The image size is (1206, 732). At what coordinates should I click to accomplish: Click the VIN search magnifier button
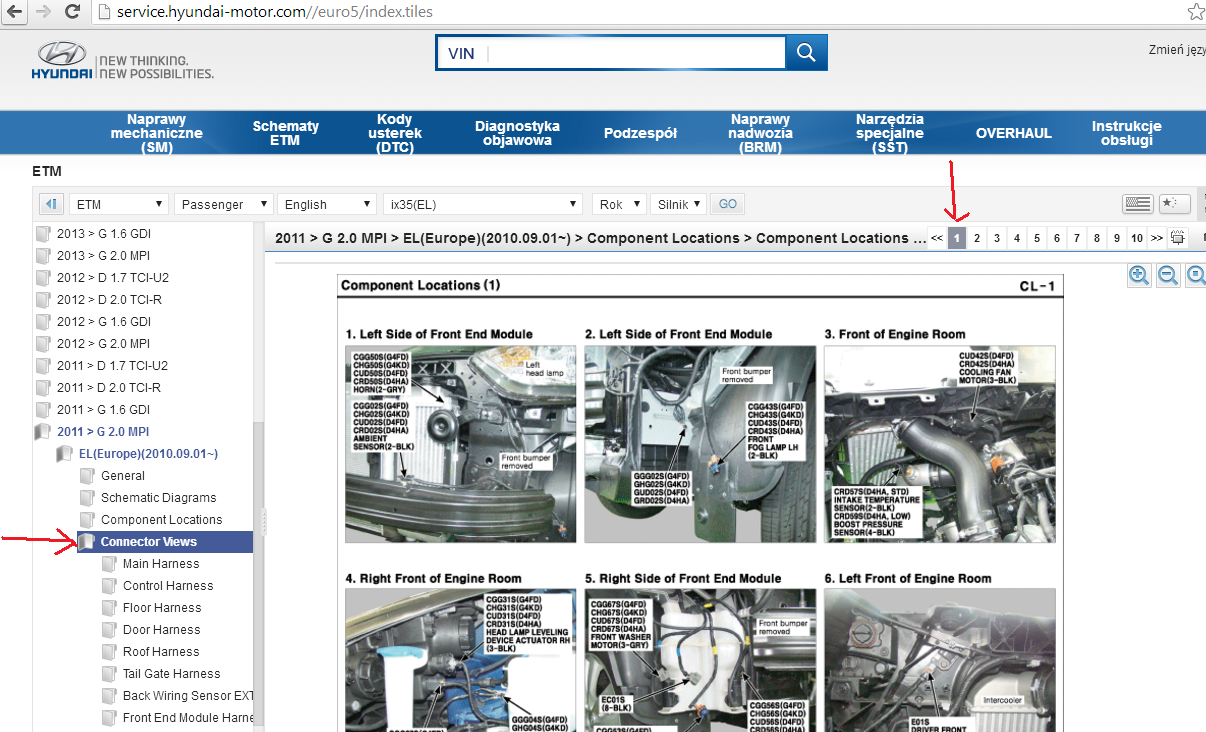[805, 53]
